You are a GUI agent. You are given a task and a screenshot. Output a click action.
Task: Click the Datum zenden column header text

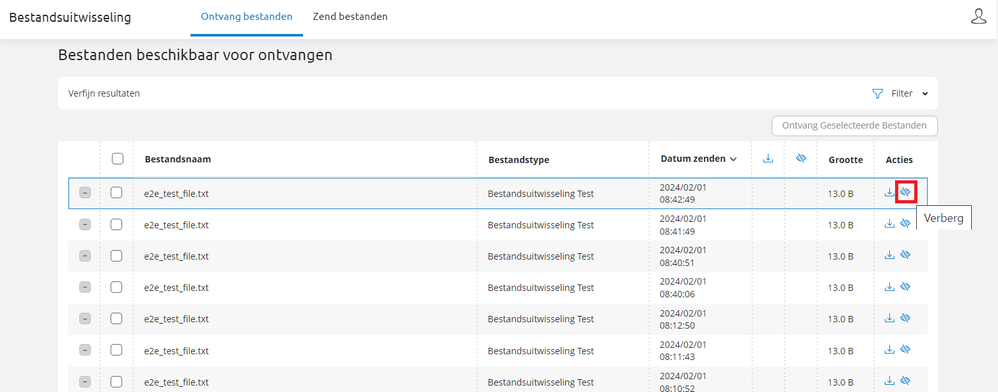click(x=692, y=159)
